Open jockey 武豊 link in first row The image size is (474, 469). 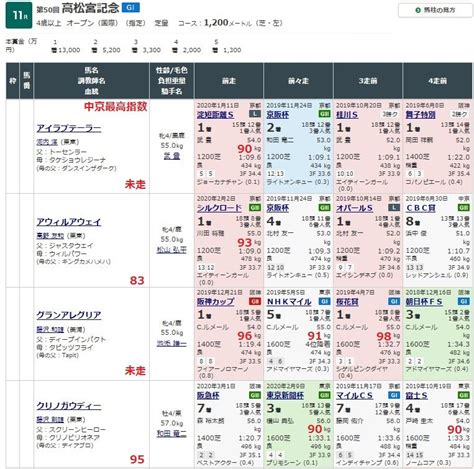click(x=172, y=155)
